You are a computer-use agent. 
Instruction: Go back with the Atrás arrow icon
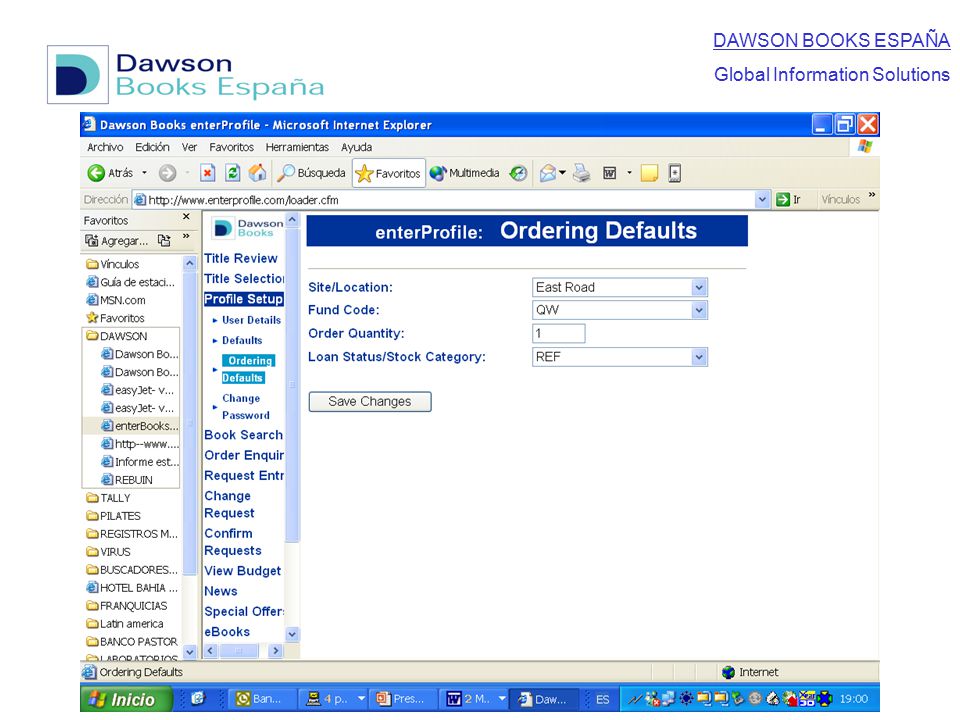pos(96,173)
